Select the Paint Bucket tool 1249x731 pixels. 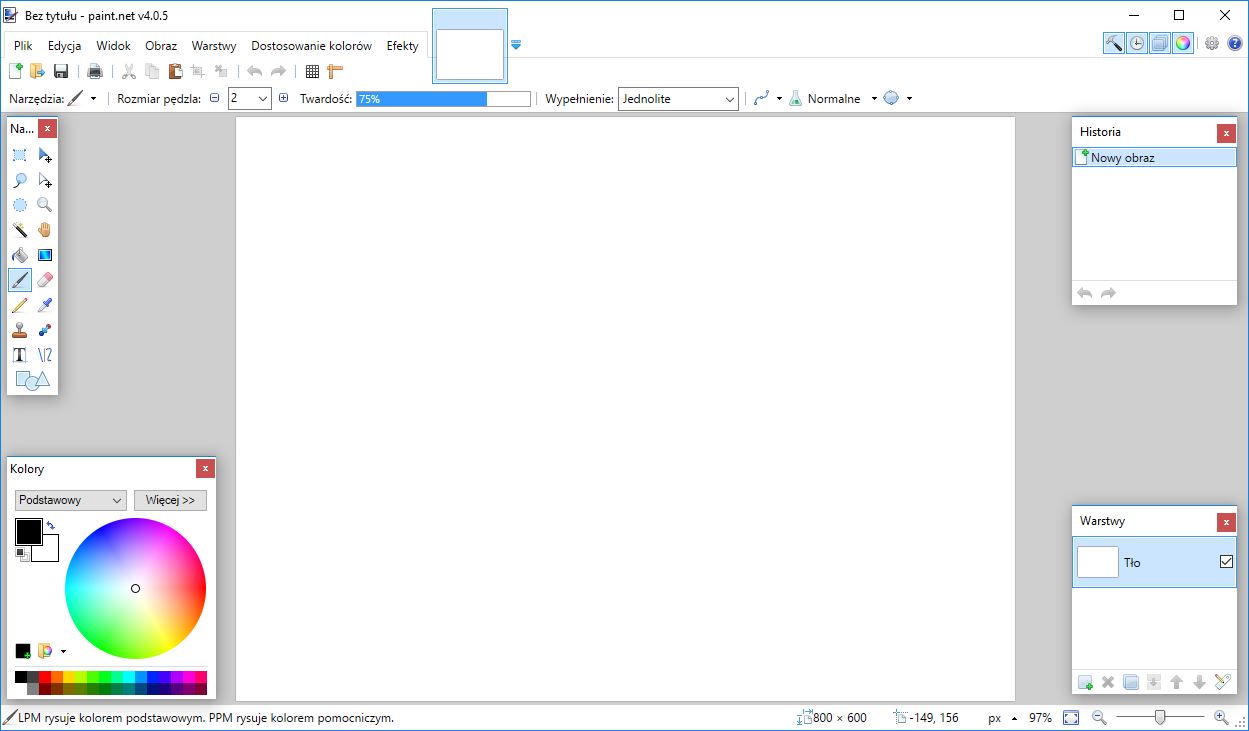(20, 255)
